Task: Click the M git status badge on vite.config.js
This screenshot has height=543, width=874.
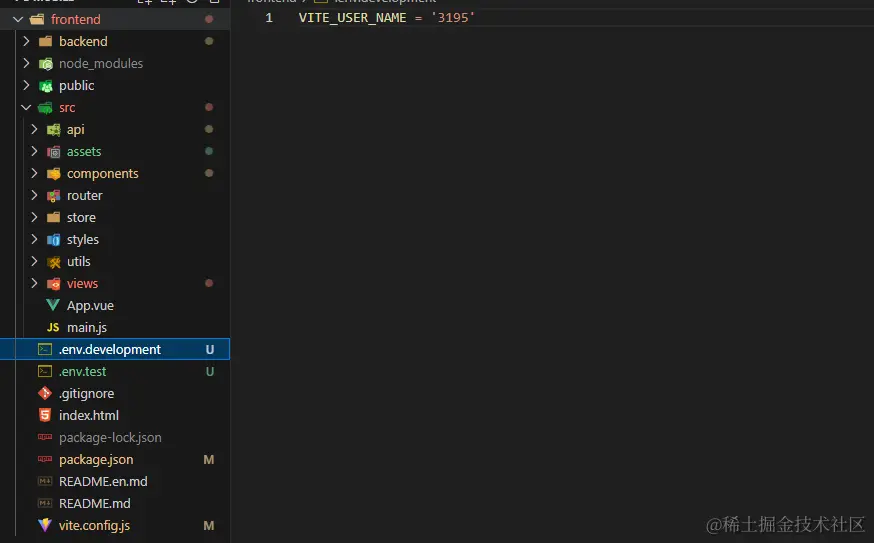Action: 208,526
